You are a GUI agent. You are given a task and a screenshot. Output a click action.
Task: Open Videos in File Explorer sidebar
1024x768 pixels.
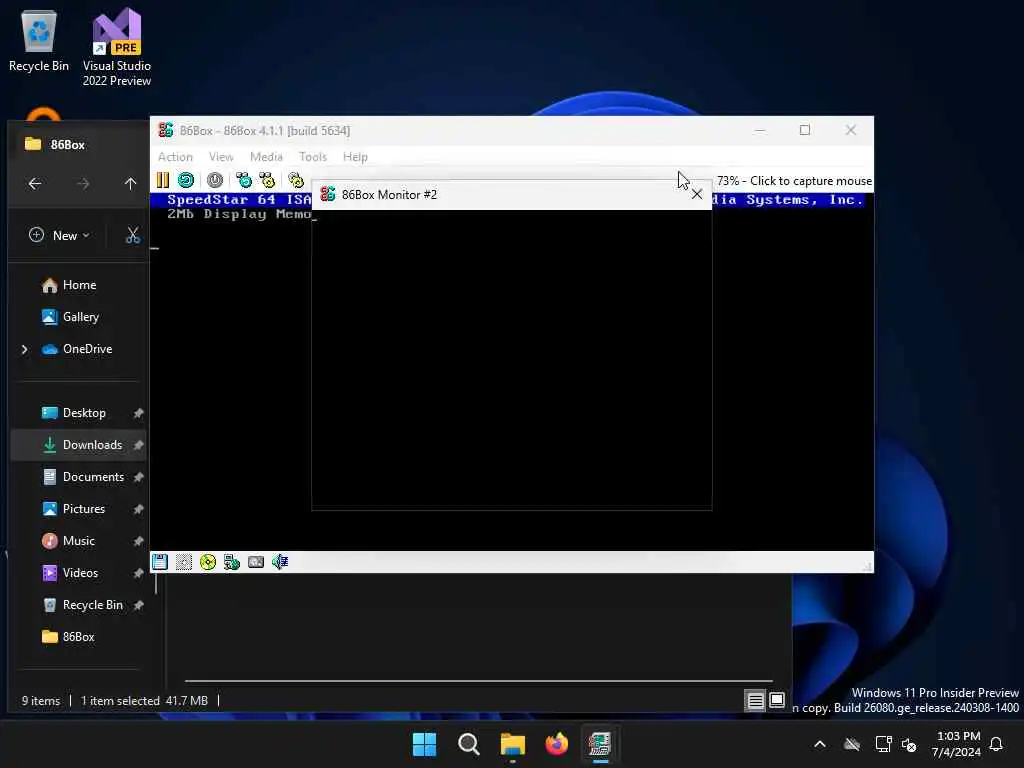tap(78, 573)
